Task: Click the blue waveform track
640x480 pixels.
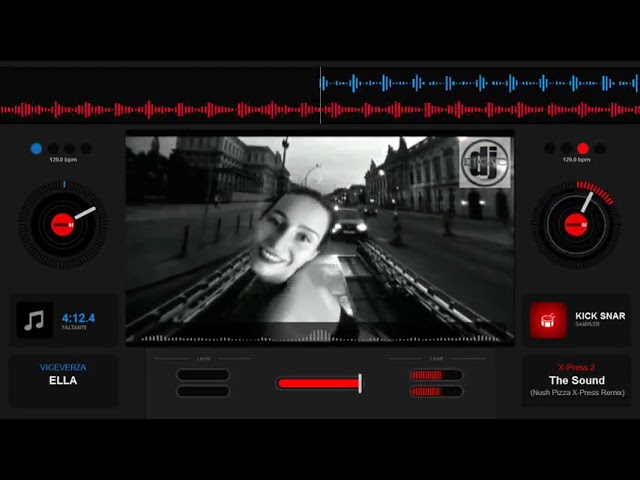Action: coord(480,83)
